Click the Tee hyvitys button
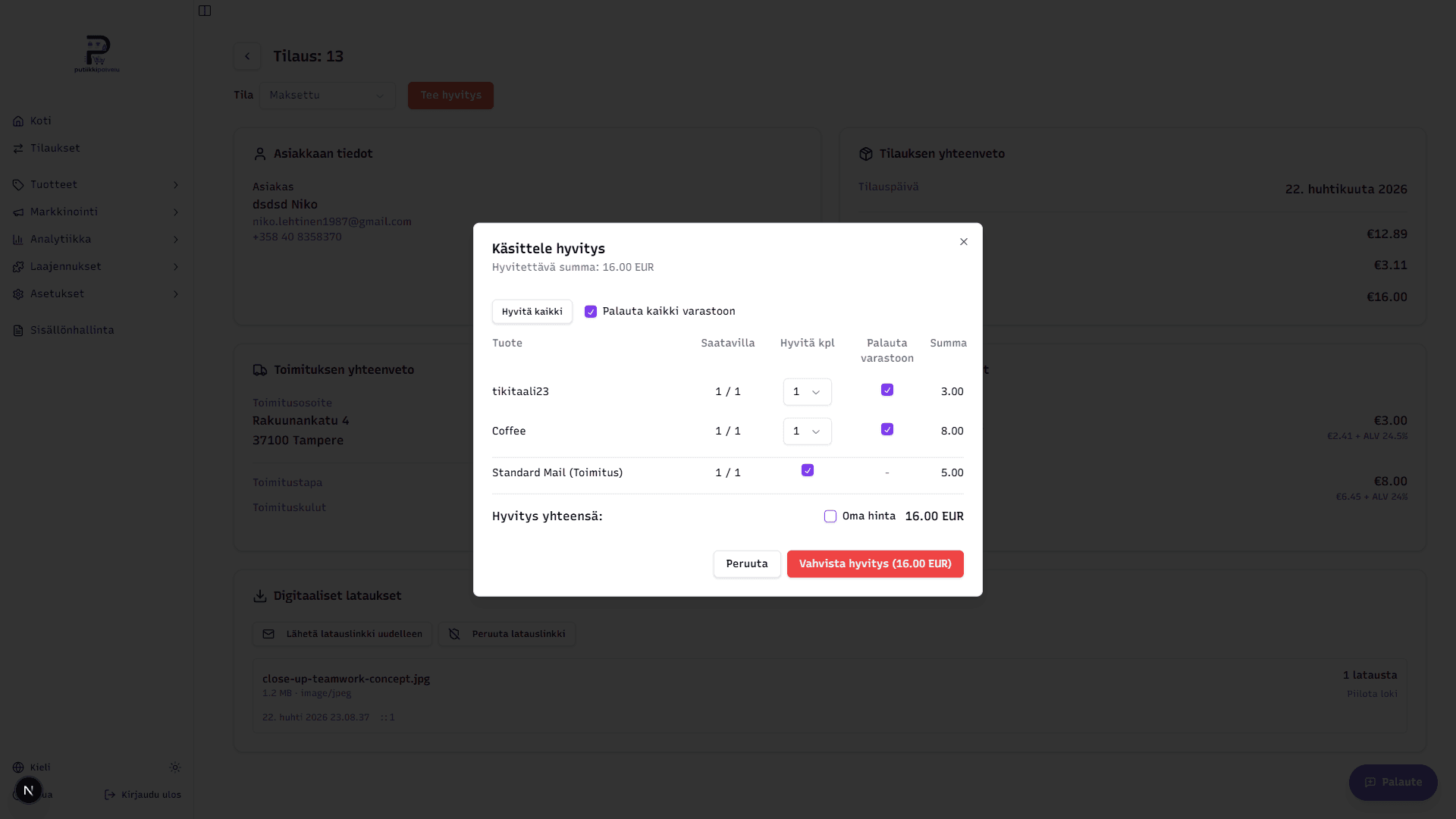This screenshot has height=819, width=1456. [x=451, y=96]
